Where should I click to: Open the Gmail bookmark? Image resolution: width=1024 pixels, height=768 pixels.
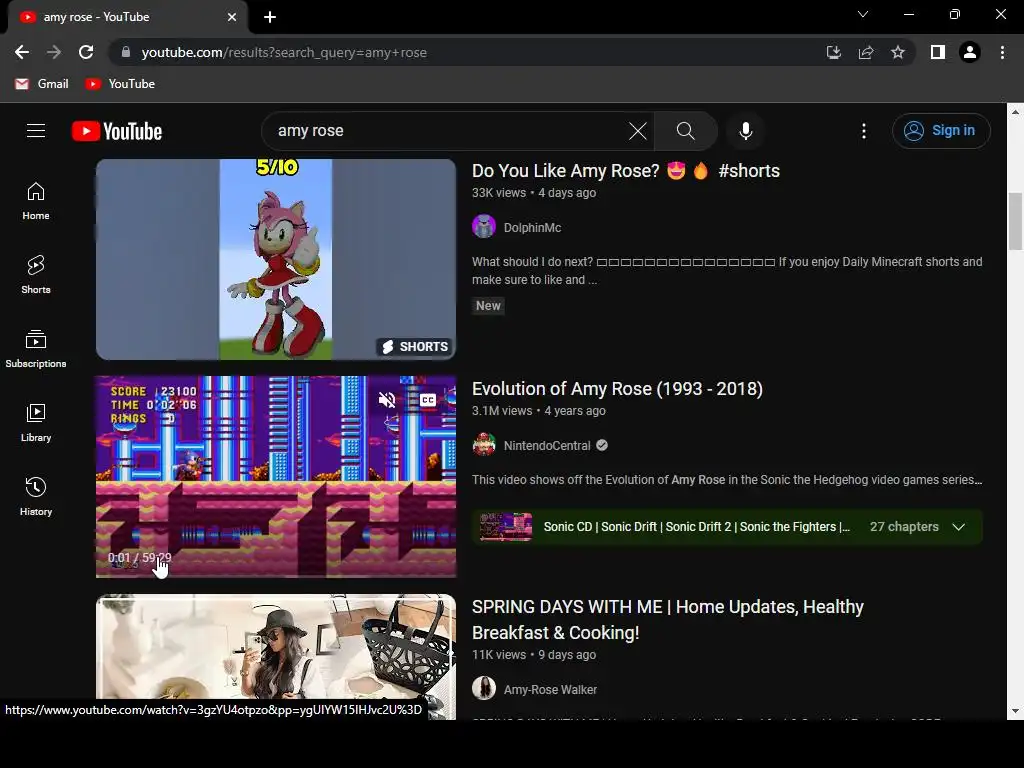[x=42, y=84]
